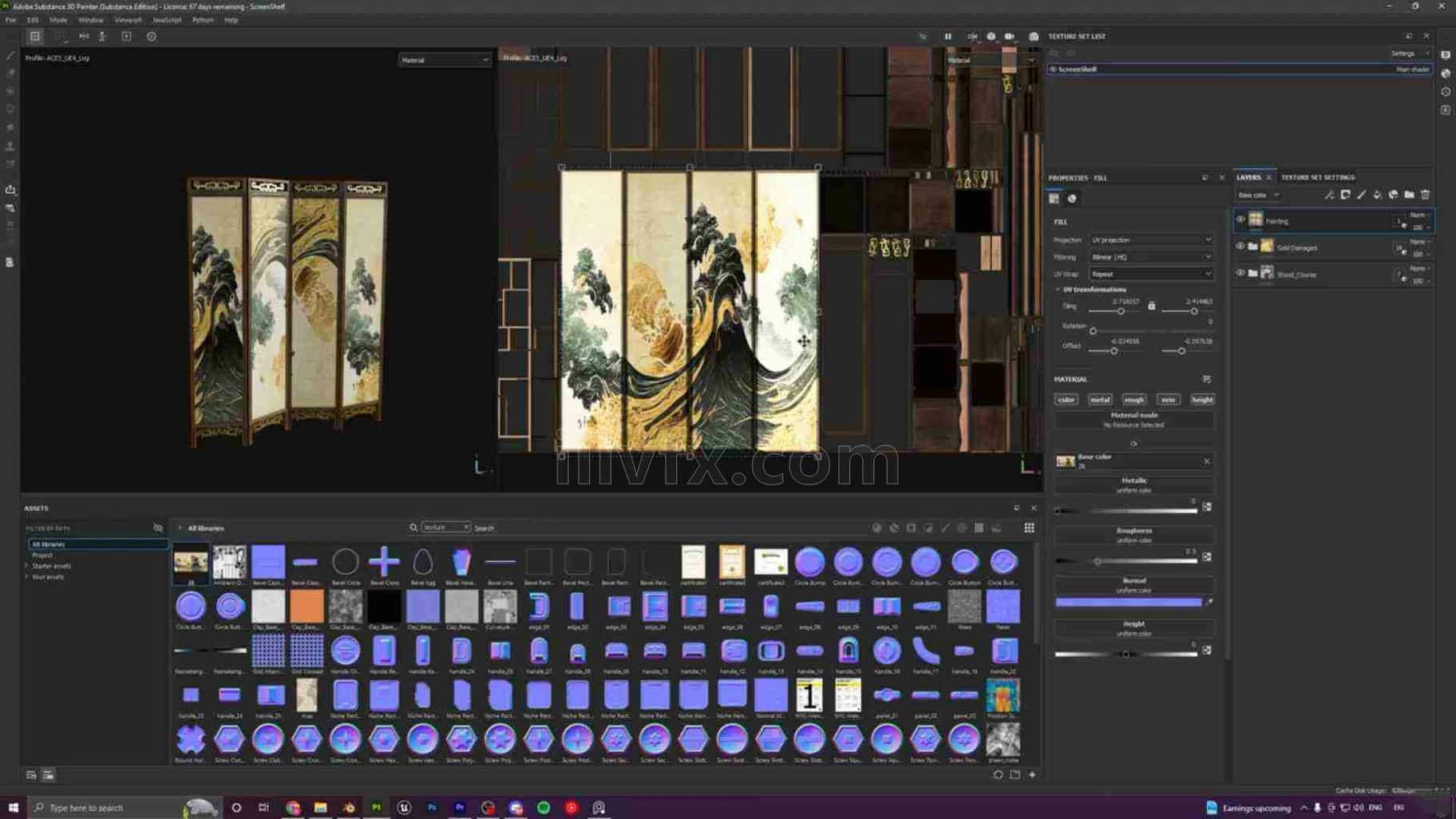Click the symmetry toggle icon in the top toolbar
Viewport: 1456px width, 819px height.
click(x=84, y=36)
